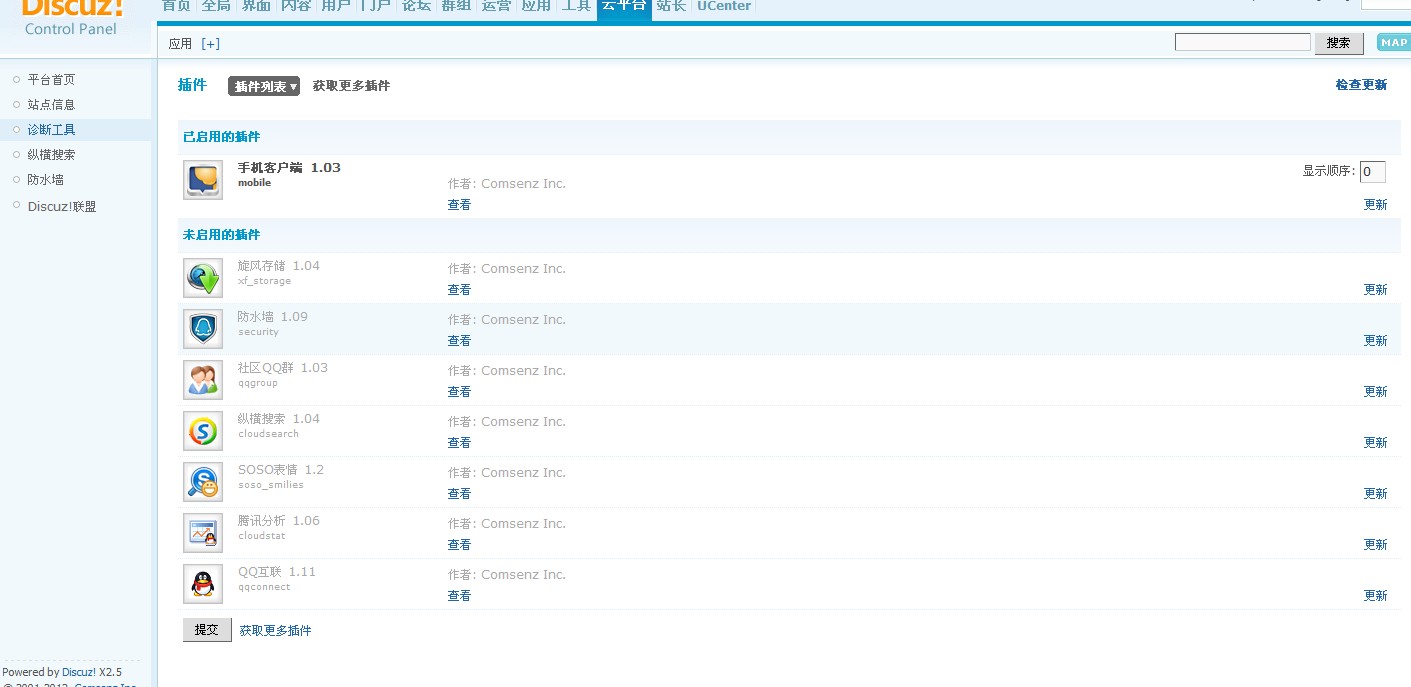Go to 平台首页 in the sidebar

pos(51,80)
